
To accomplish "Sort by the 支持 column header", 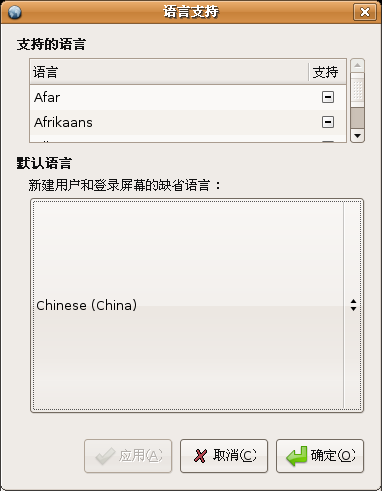I will coord(327,72).
